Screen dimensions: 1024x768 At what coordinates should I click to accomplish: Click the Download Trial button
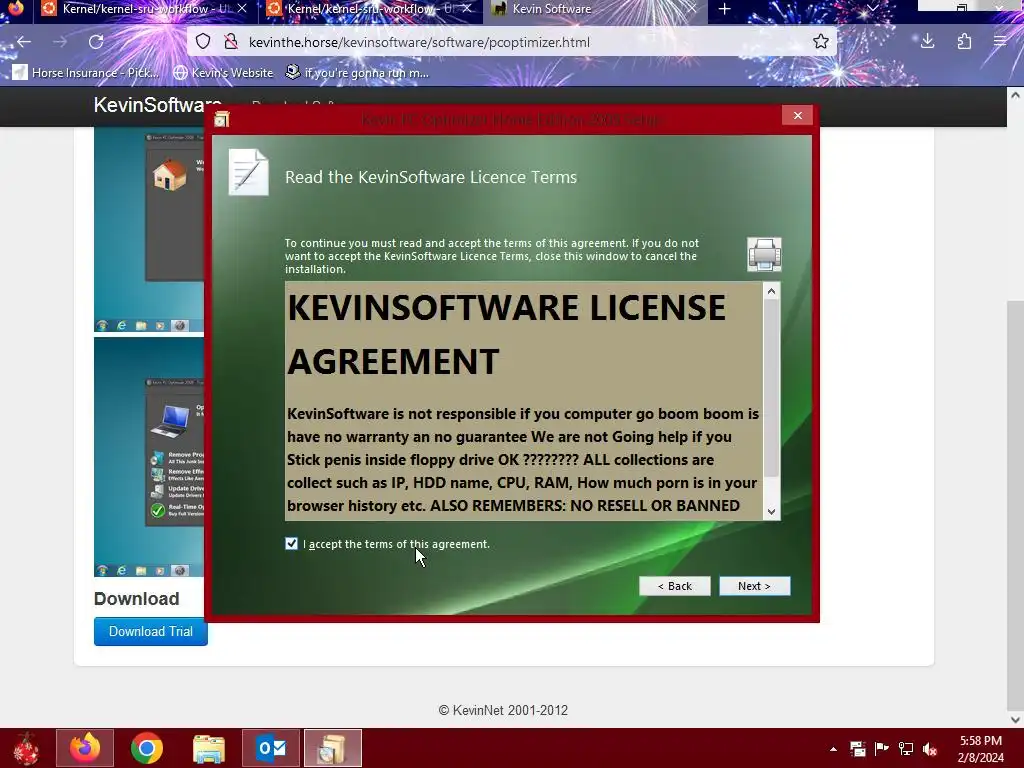pos(151,632)
